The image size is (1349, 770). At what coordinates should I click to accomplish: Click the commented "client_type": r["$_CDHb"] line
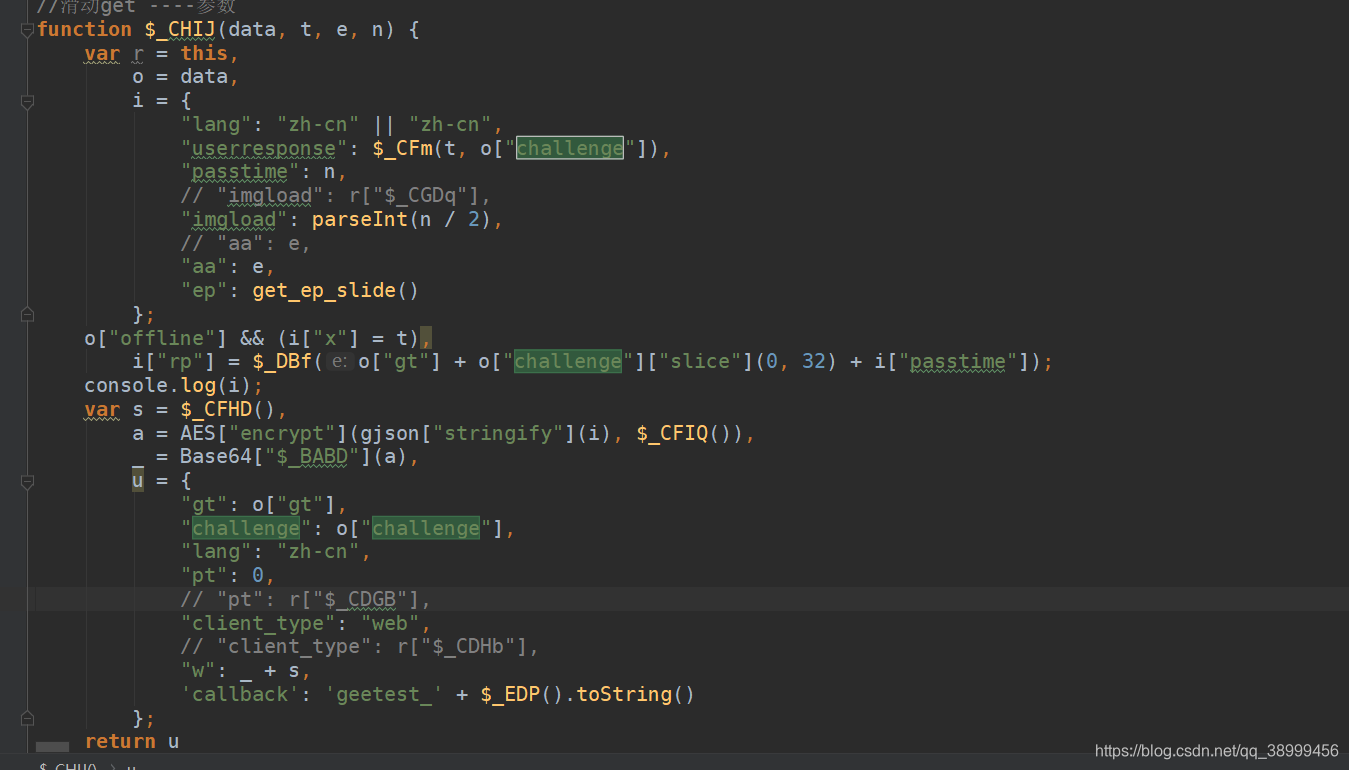(x=360, y=647)
